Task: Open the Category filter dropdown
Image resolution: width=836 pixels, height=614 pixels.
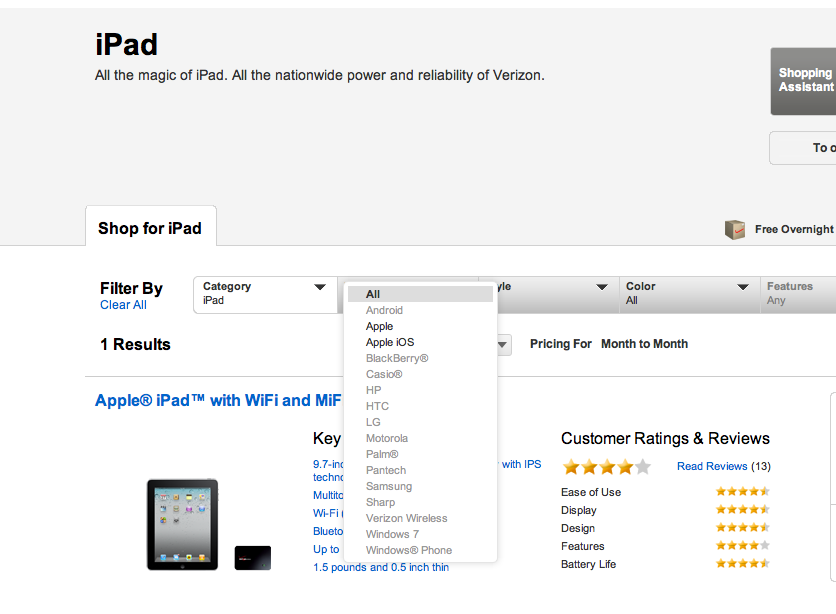Action: tap(265, 294)
